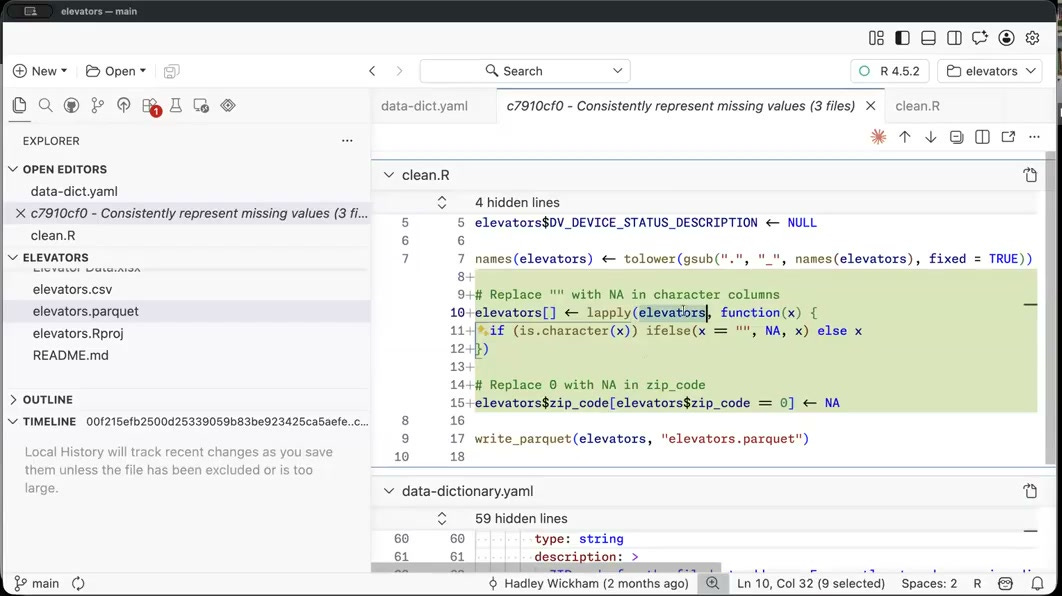
Task: Open the diamond-shaped icon in the activity bar
Action: 228,105
